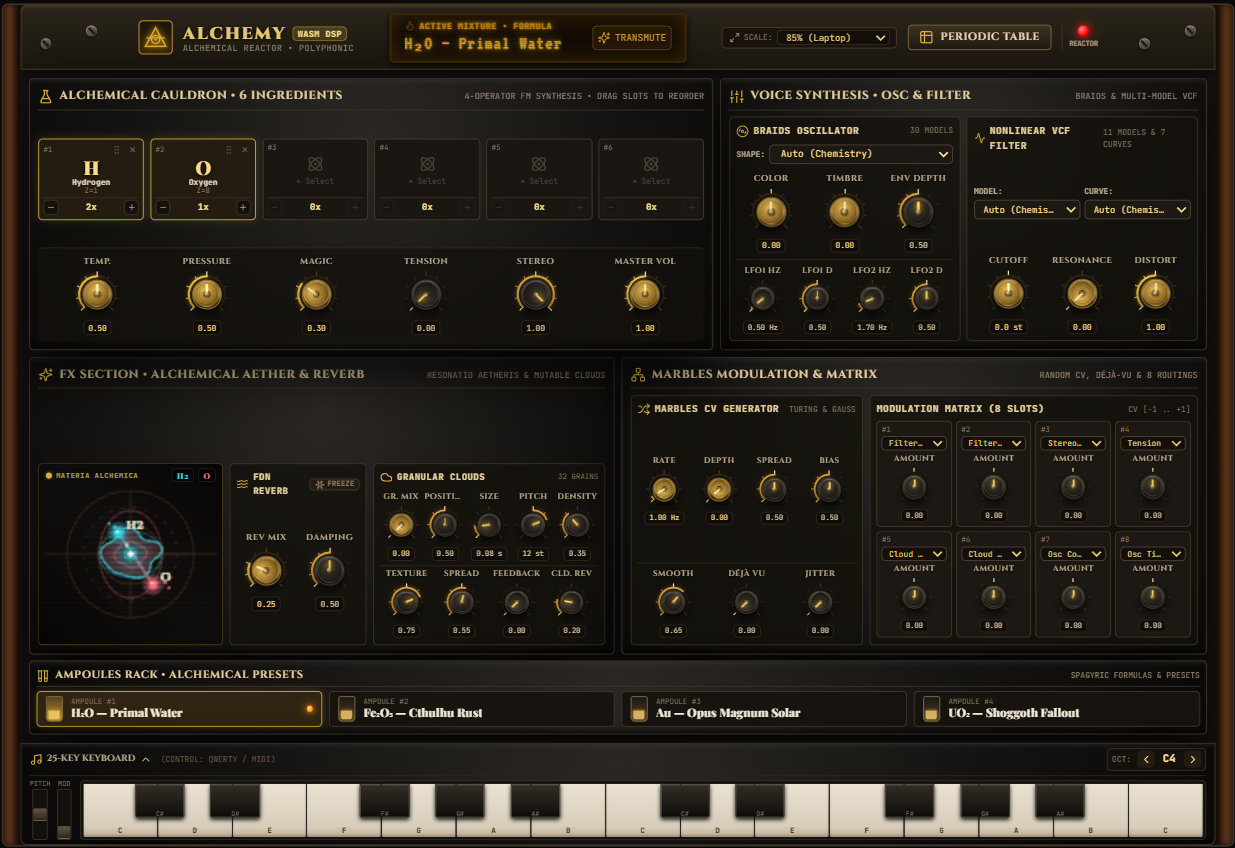The height and width of the screenshot is (848, 1235).
Task: Open the Periodic Table
Action: [980, 37]
